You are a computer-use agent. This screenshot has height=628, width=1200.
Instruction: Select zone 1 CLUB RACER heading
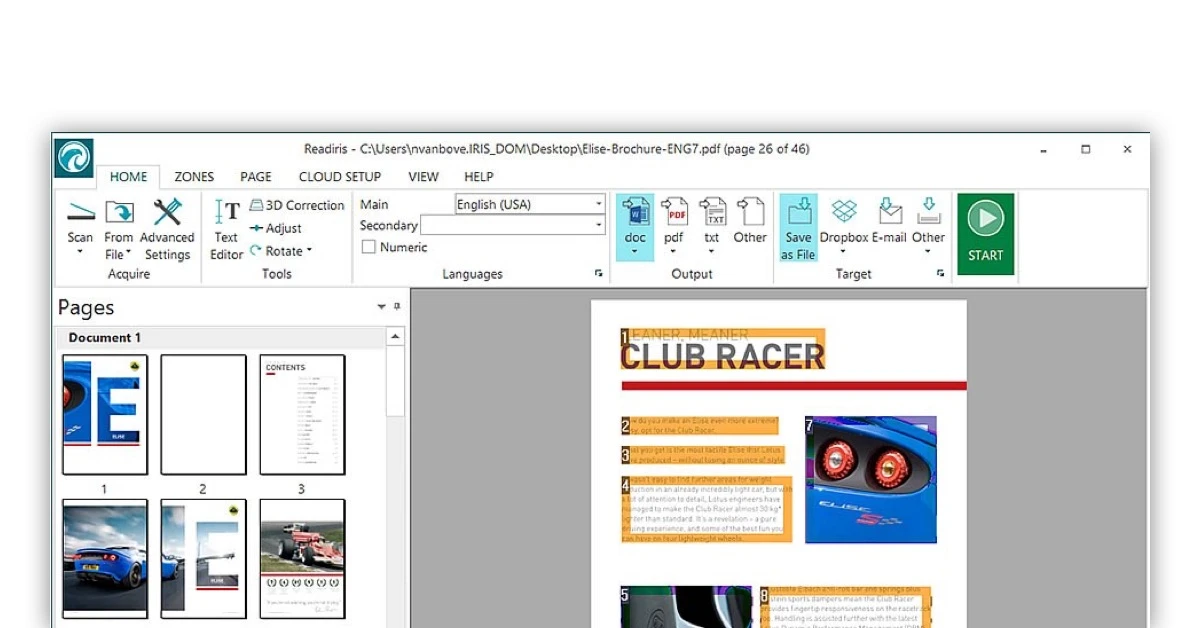[723, 350]
